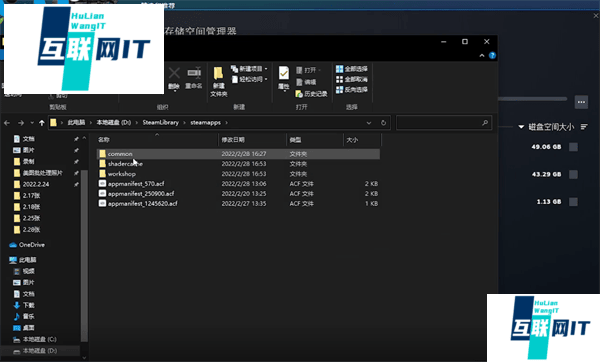The width and height of the screenshot is (600, 362).
Task: Go forward with the right arrow
Action: click(21, 123)
